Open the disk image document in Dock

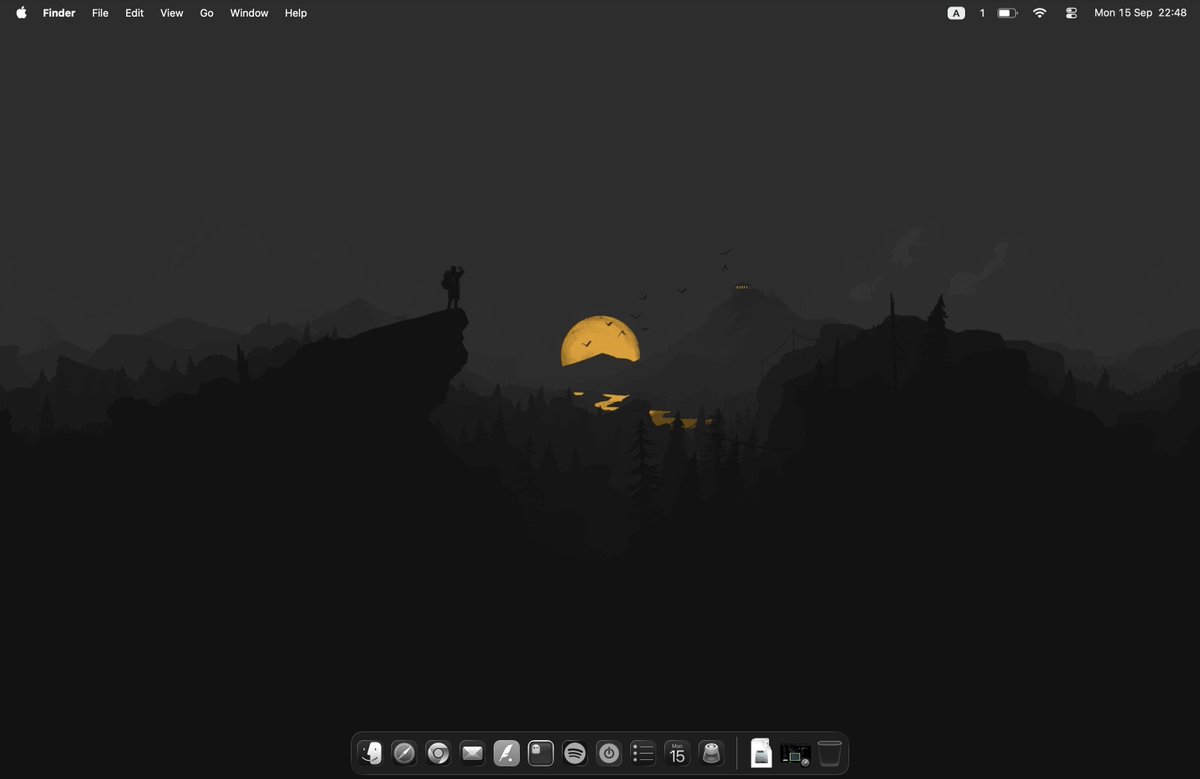(x=761, y=753)
